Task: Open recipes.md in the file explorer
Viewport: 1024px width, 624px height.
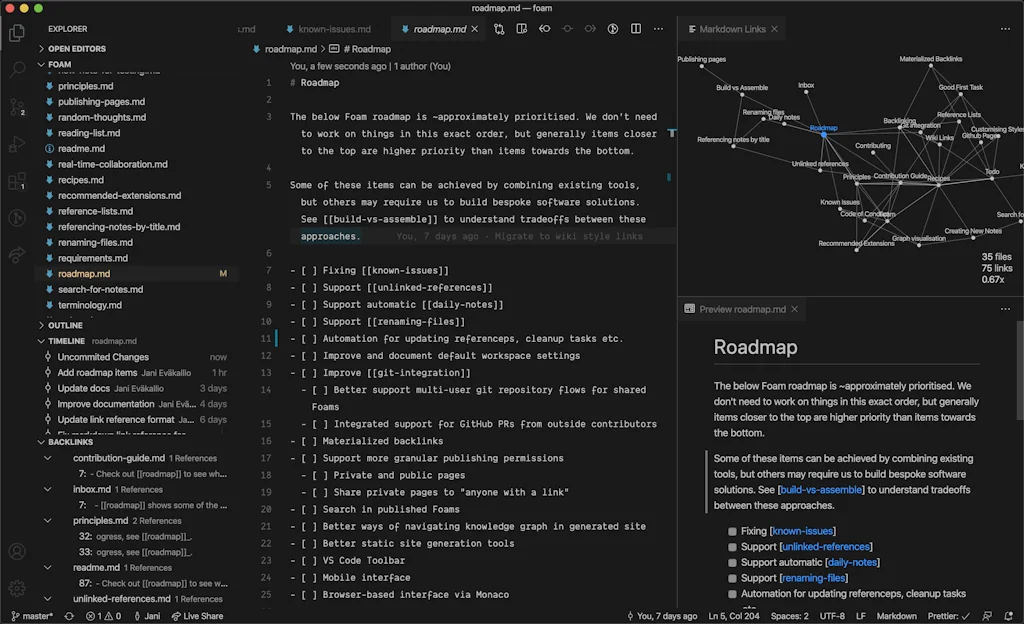Action: point(80,180)
